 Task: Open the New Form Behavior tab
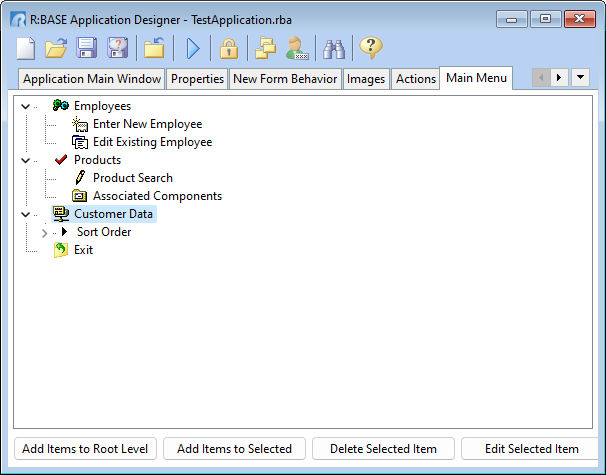pos(285,79)
